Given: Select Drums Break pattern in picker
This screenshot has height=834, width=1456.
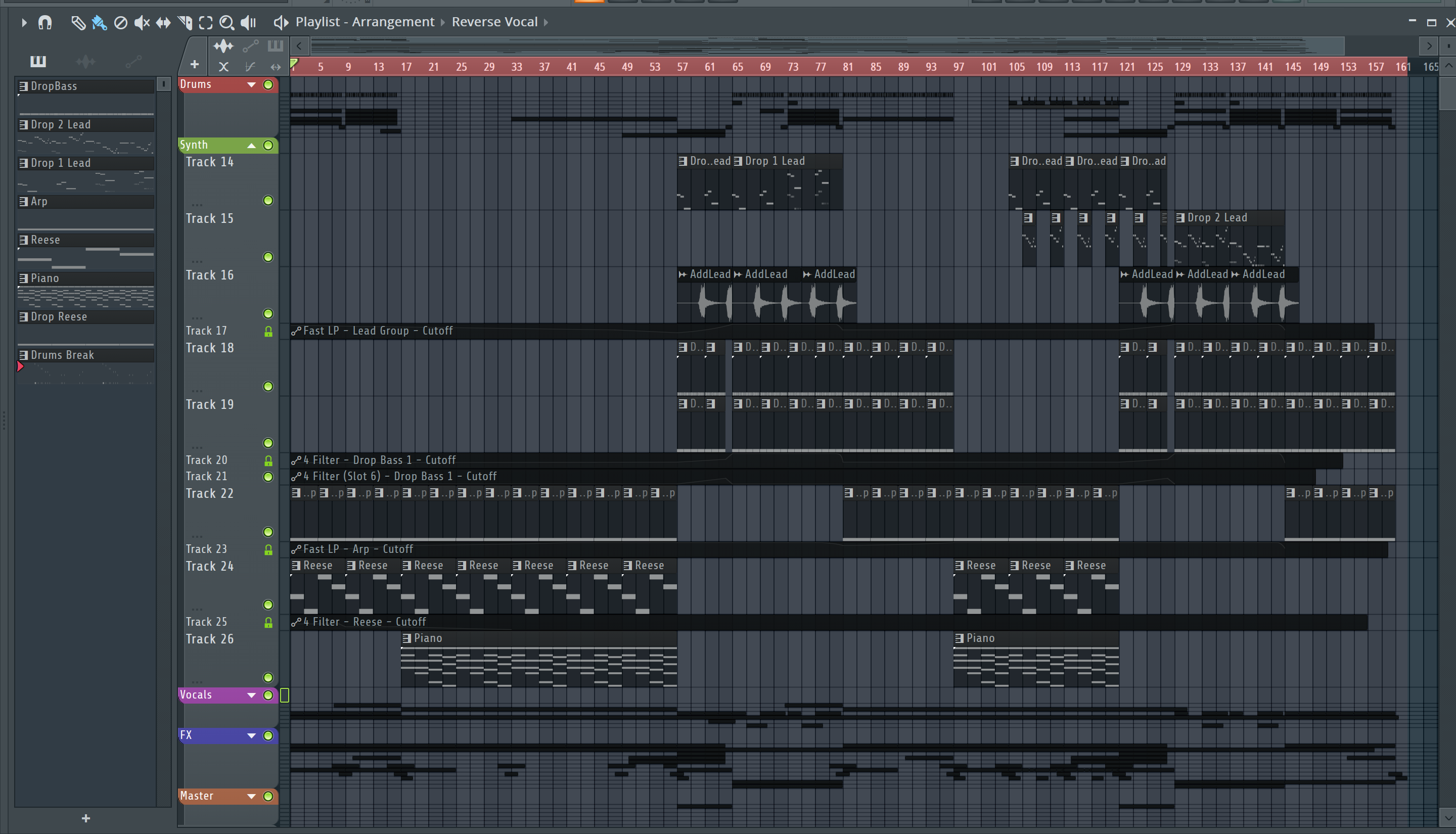Looking at the screenshot, I should click(86, 354).
